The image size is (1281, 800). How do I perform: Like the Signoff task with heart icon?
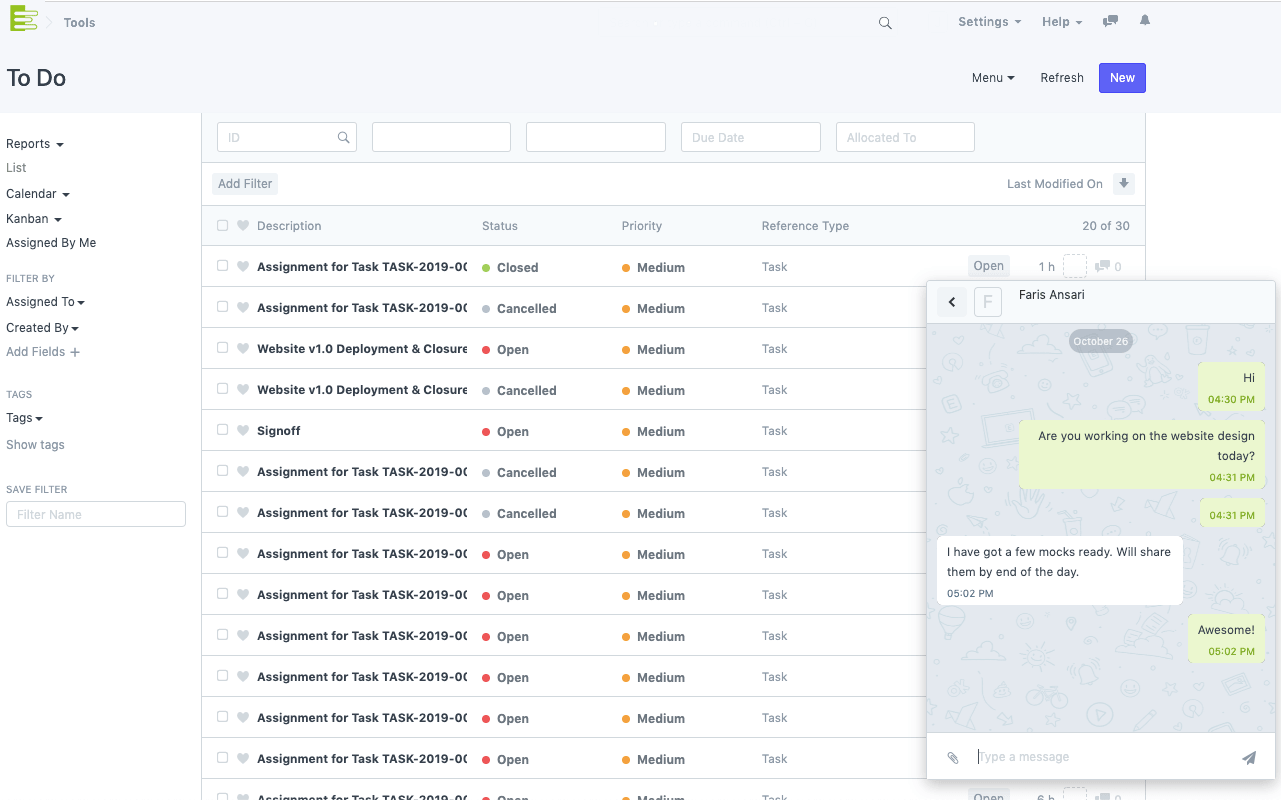point(242,431)
